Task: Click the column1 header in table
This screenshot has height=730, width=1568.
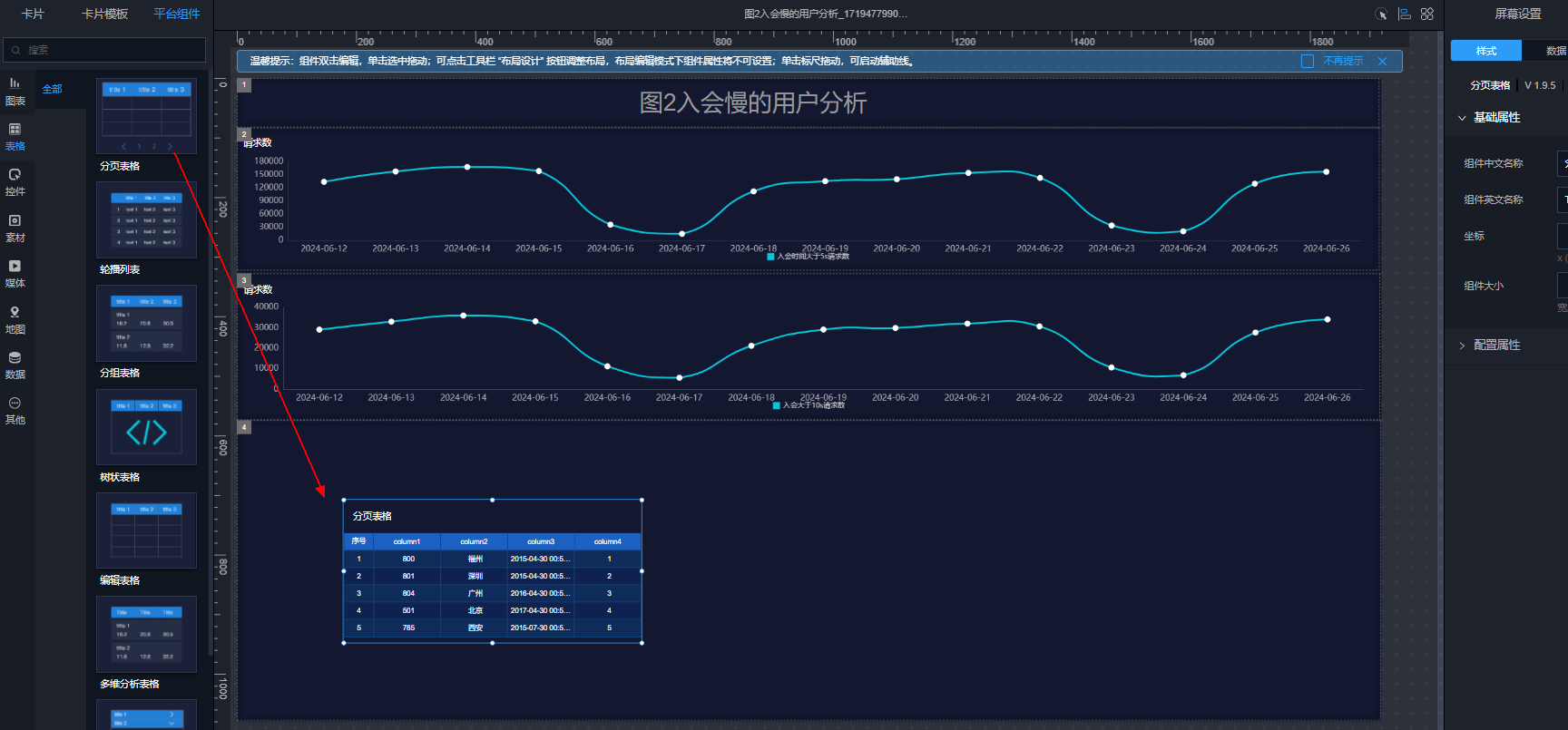Action: tap(407, 541)
